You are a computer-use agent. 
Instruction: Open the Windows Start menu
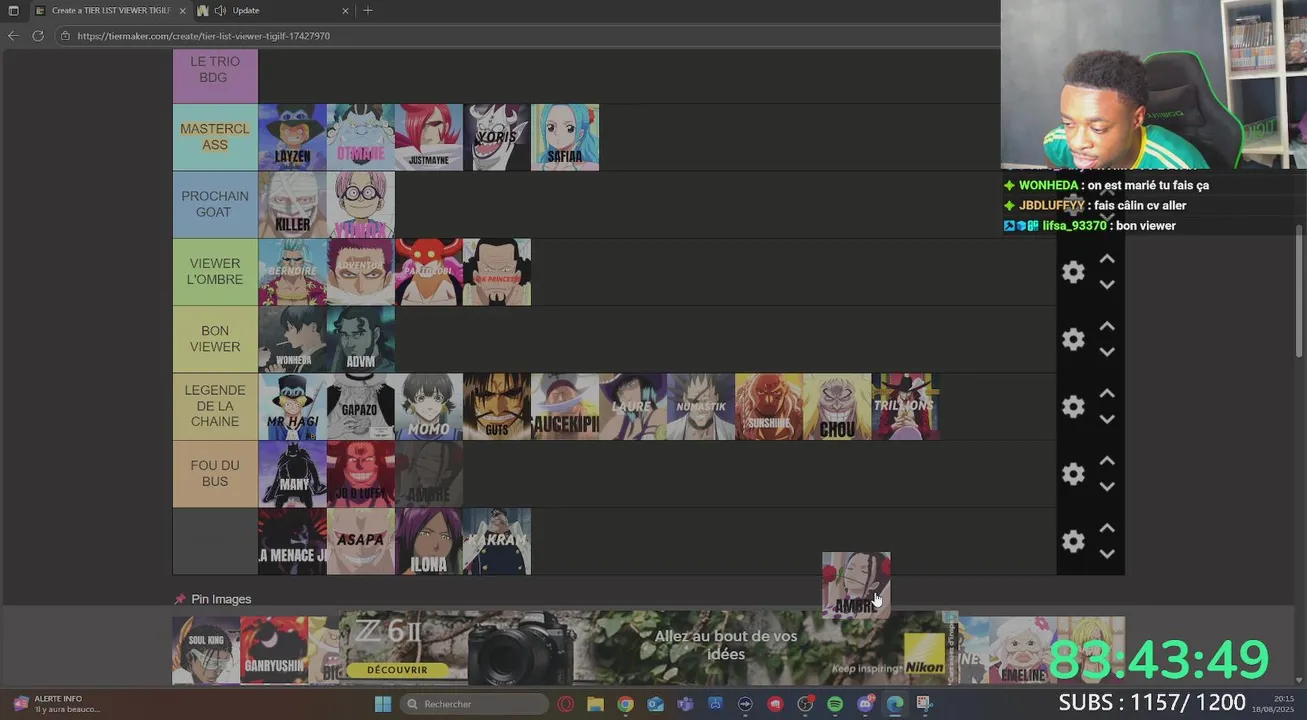tap(383, 704)
